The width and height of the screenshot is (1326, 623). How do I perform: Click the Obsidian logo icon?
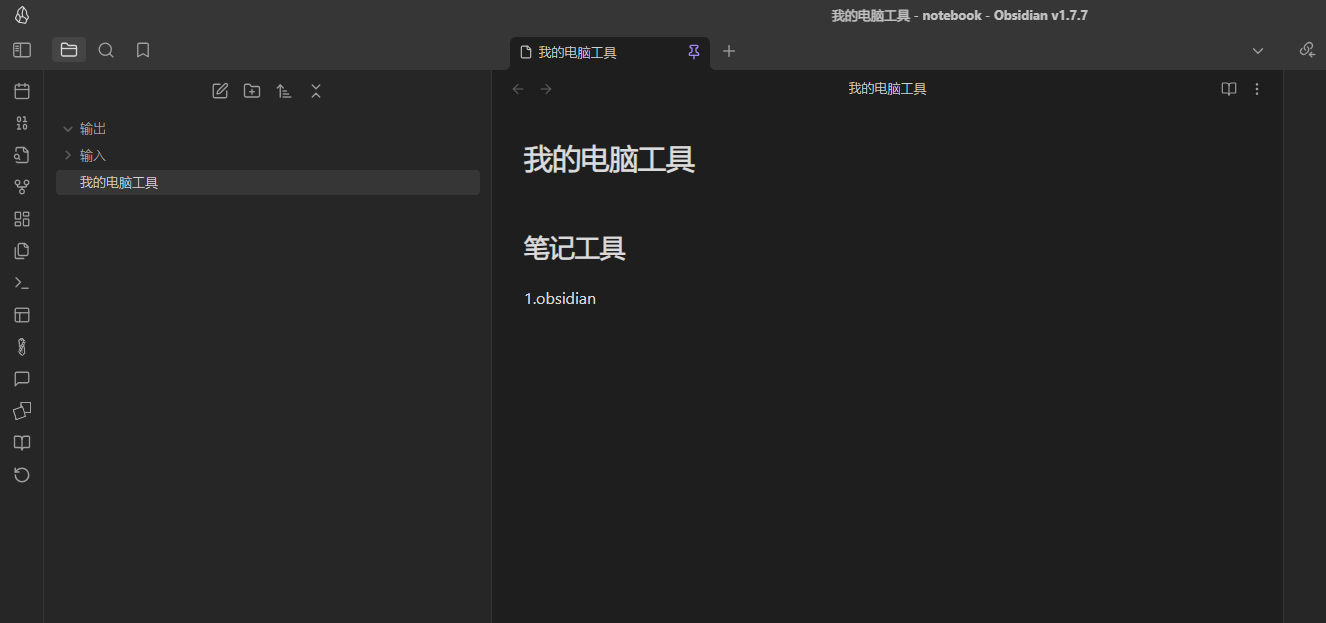[22, 16]
